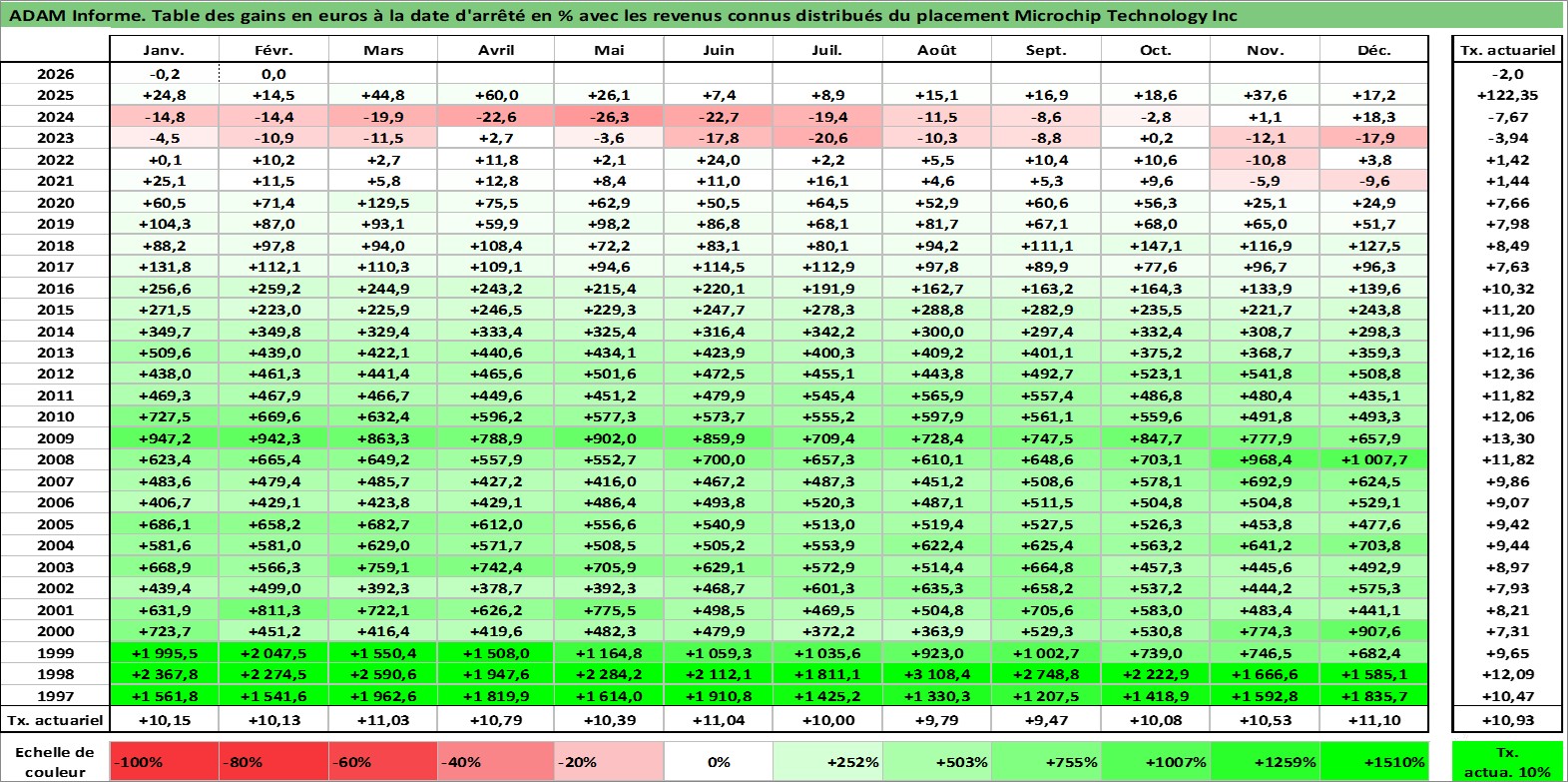The image size is (1568, 782).
Task: Click the +1259% green scale swatch
Action: pyautogui.click(x=1265, y=761)
